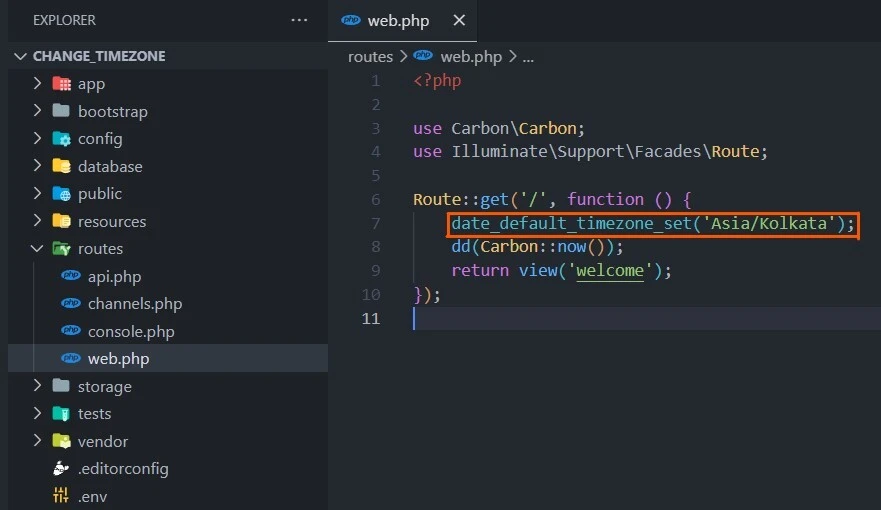Click the tests folder flask icon
Viewport: 881px width, 510px height.
[61, 414]
